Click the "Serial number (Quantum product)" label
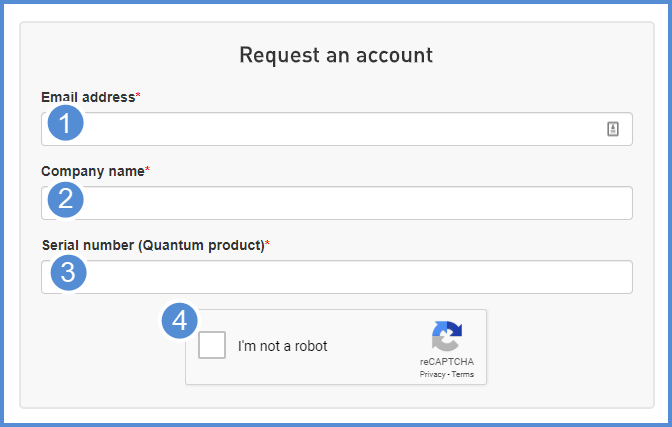 [x=152, y=245]
